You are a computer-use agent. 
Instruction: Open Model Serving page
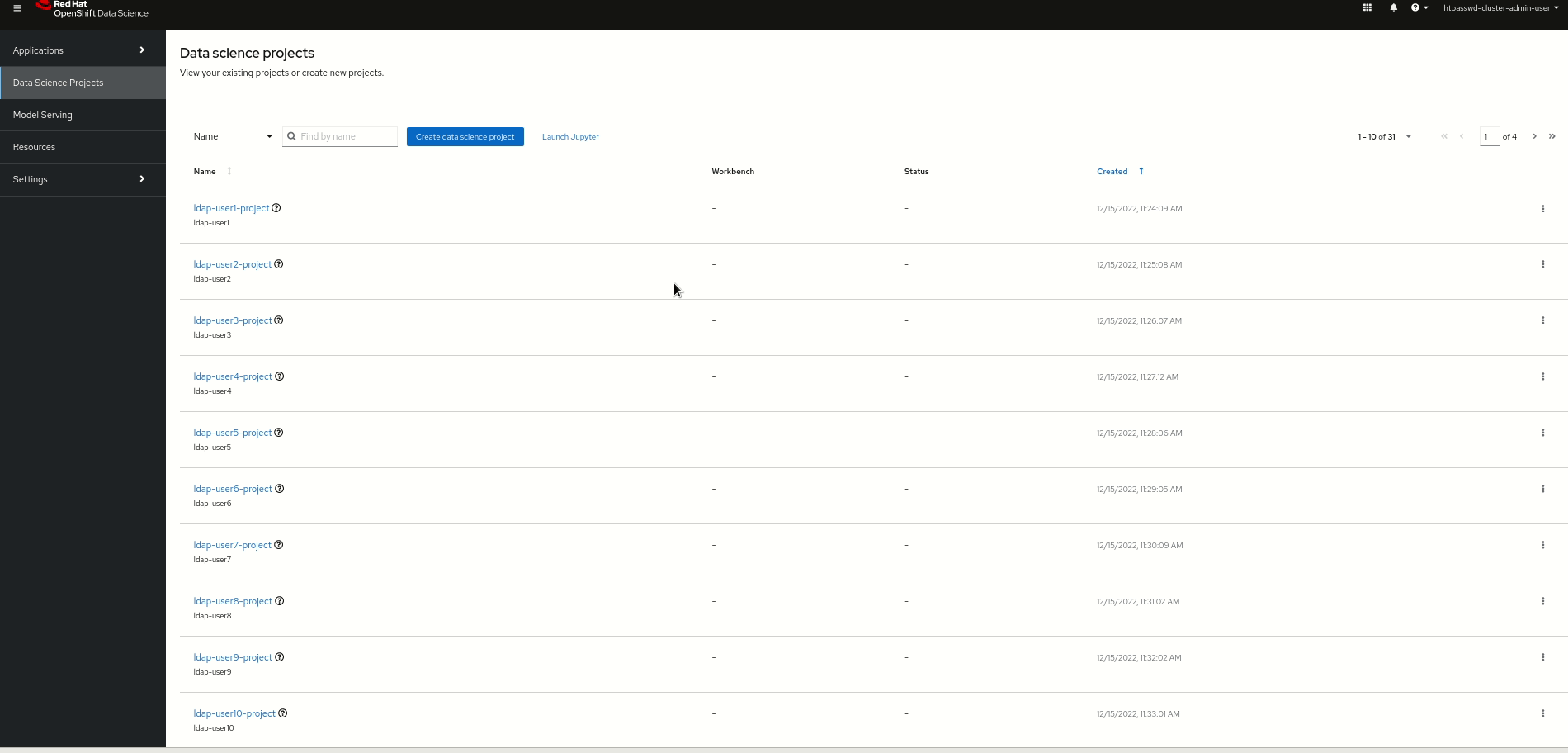(83, 115)
